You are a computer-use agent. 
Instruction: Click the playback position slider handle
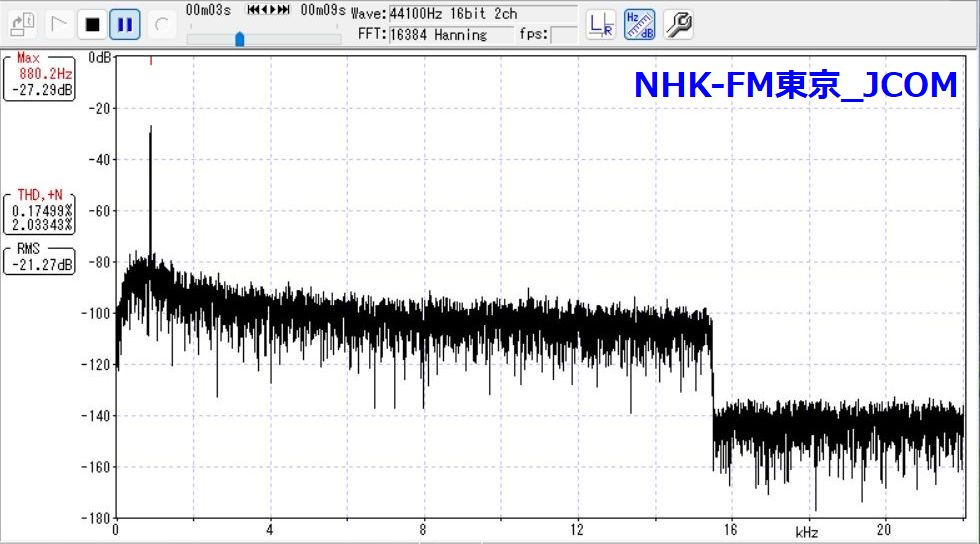point(239,39)
